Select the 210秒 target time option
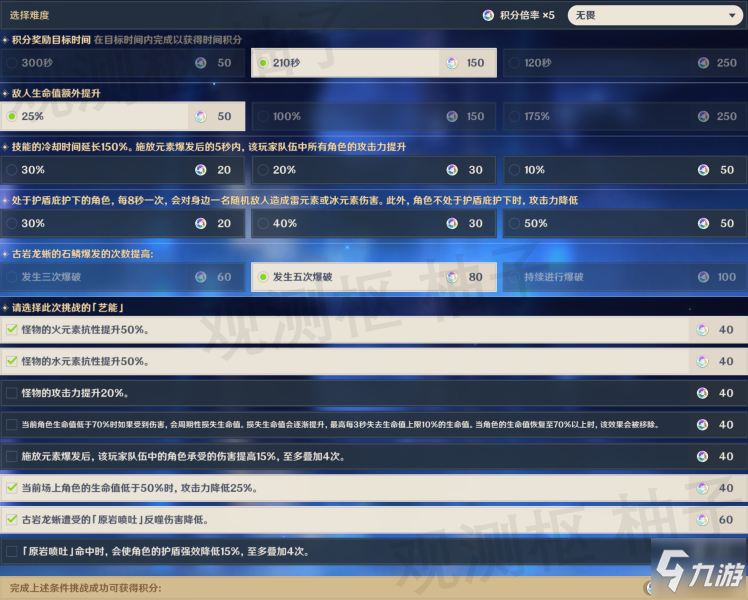 coord(374,62)
